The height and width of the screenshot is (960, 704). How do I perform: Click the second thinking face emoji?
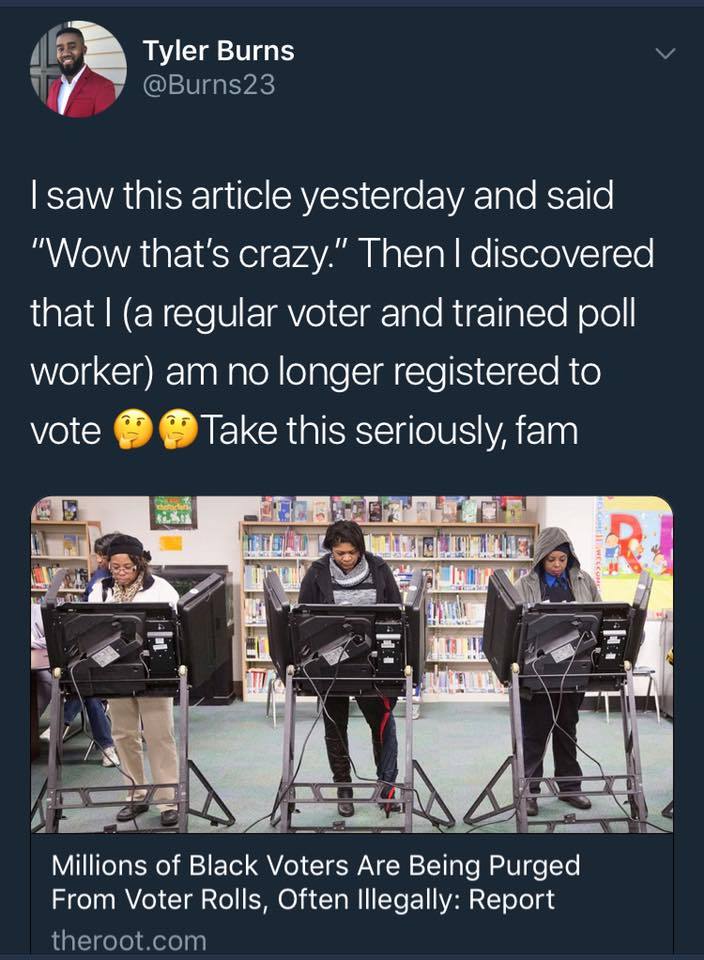click(x=179, y=430)
